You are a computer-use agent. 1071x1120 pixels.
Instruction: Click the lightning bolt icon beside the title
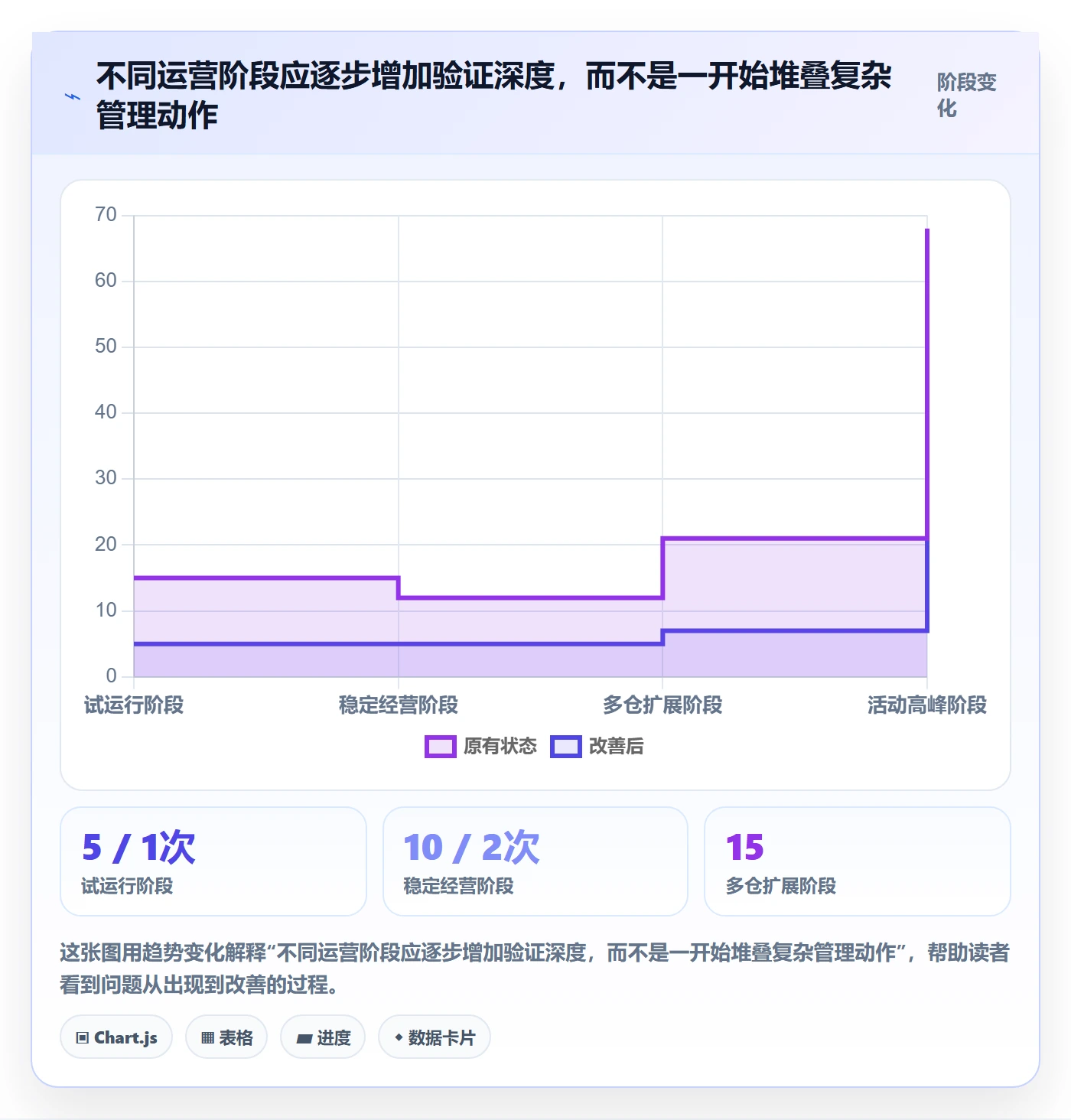(x=73, y=96)
